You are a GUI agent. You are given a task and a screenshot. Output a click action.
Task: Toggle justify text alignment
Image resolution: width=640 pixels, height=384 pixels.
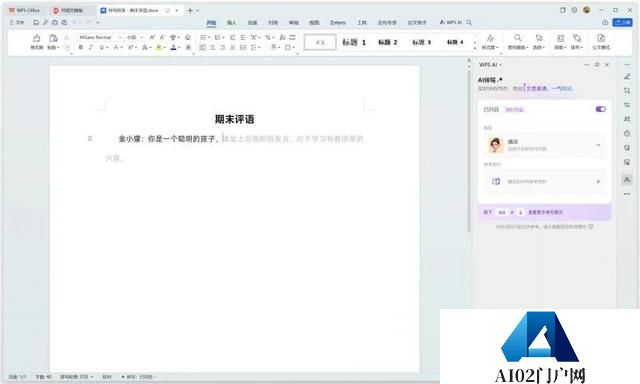(233, 48)
